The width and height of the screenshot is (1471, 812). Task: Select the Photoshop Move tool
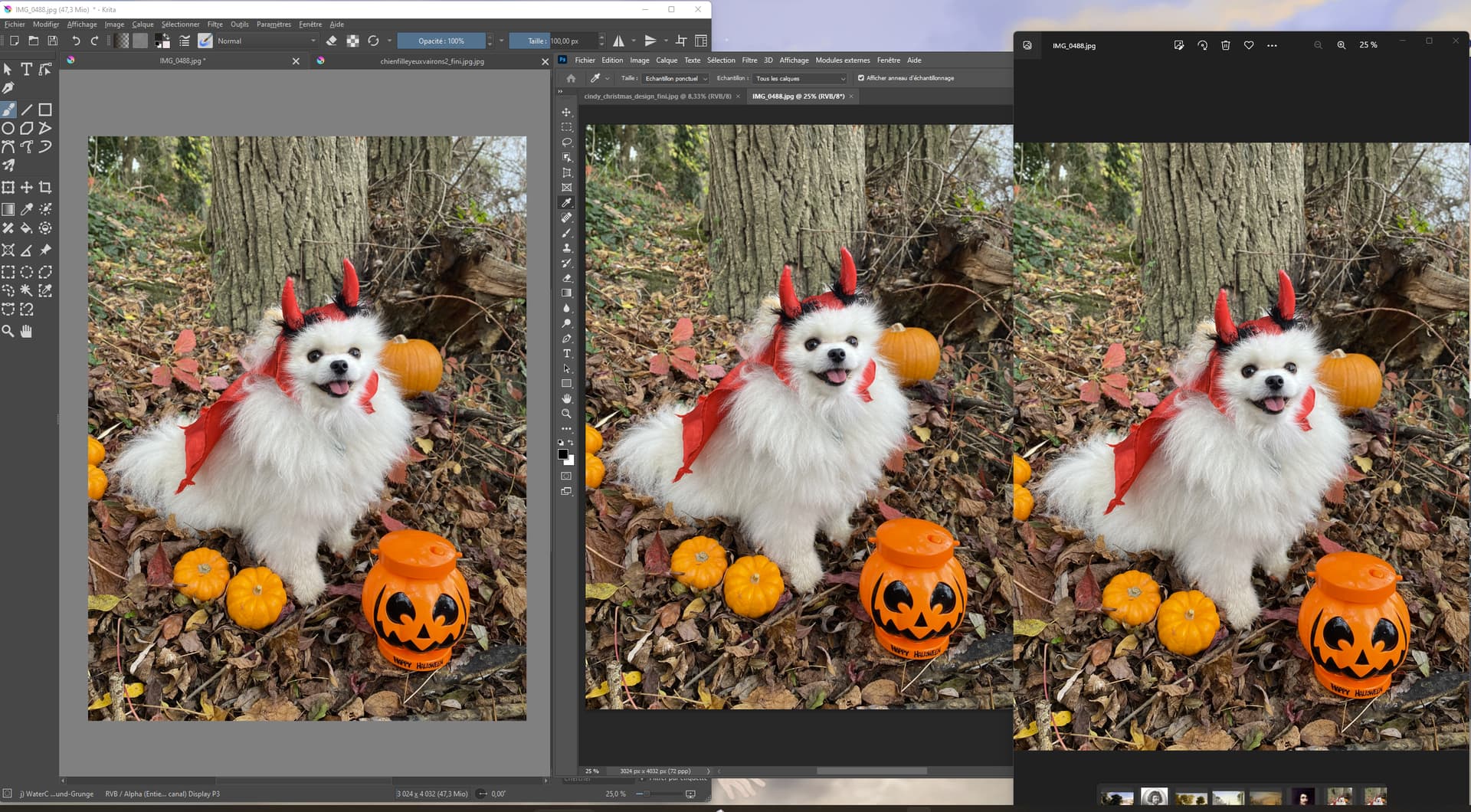566,113
